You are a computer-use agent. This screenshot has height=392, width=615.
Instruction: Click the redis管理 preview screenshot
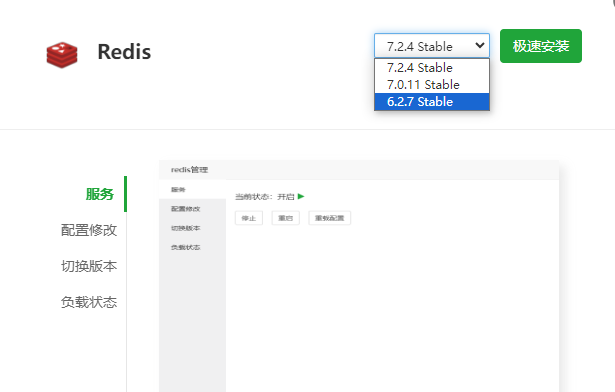(359, 276)
